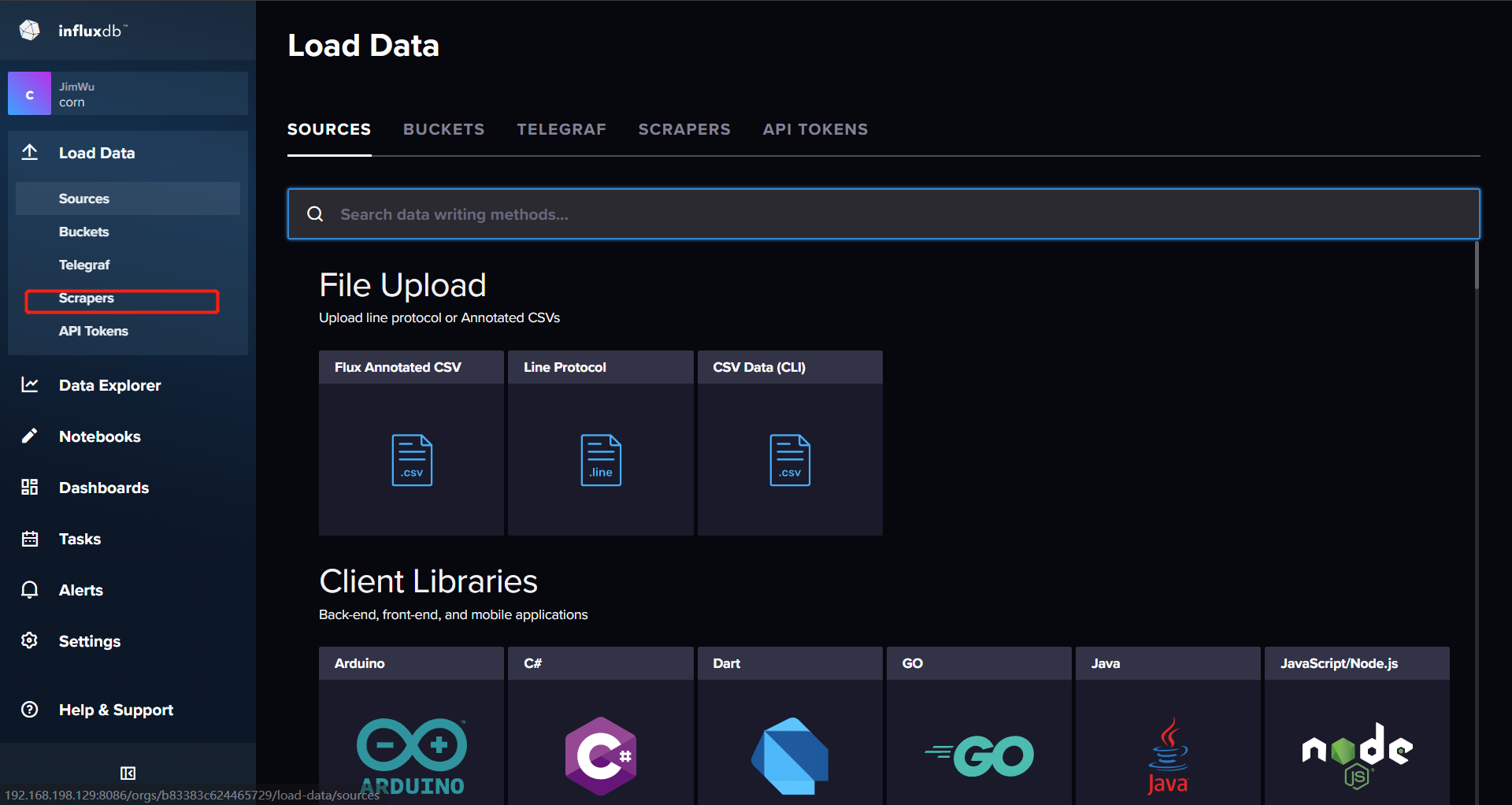Image resolution: width=1512 pixels, height=805 pixels.
Task: Click the Node.js logo
Action: pyautogui.click(x=1357, y=756)
